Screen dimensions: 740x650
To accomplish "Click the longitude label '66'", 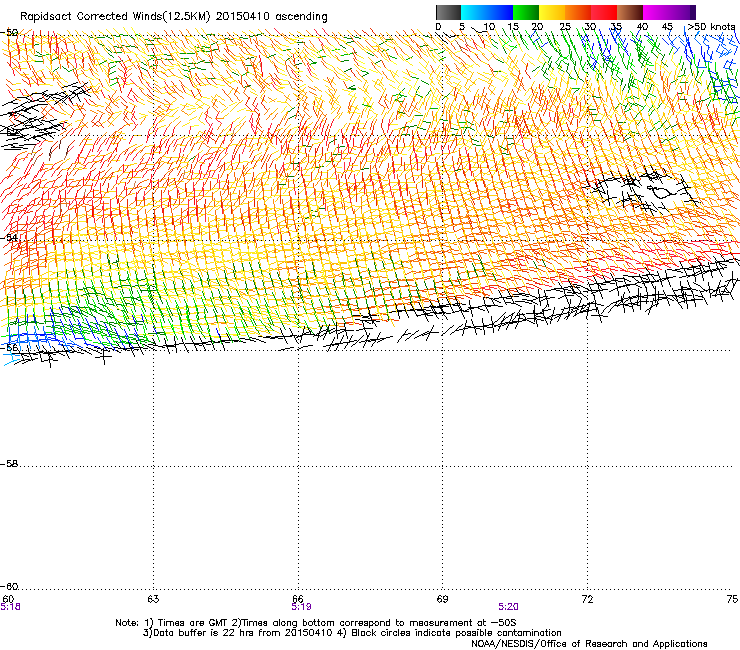I will tap(298, 599).
